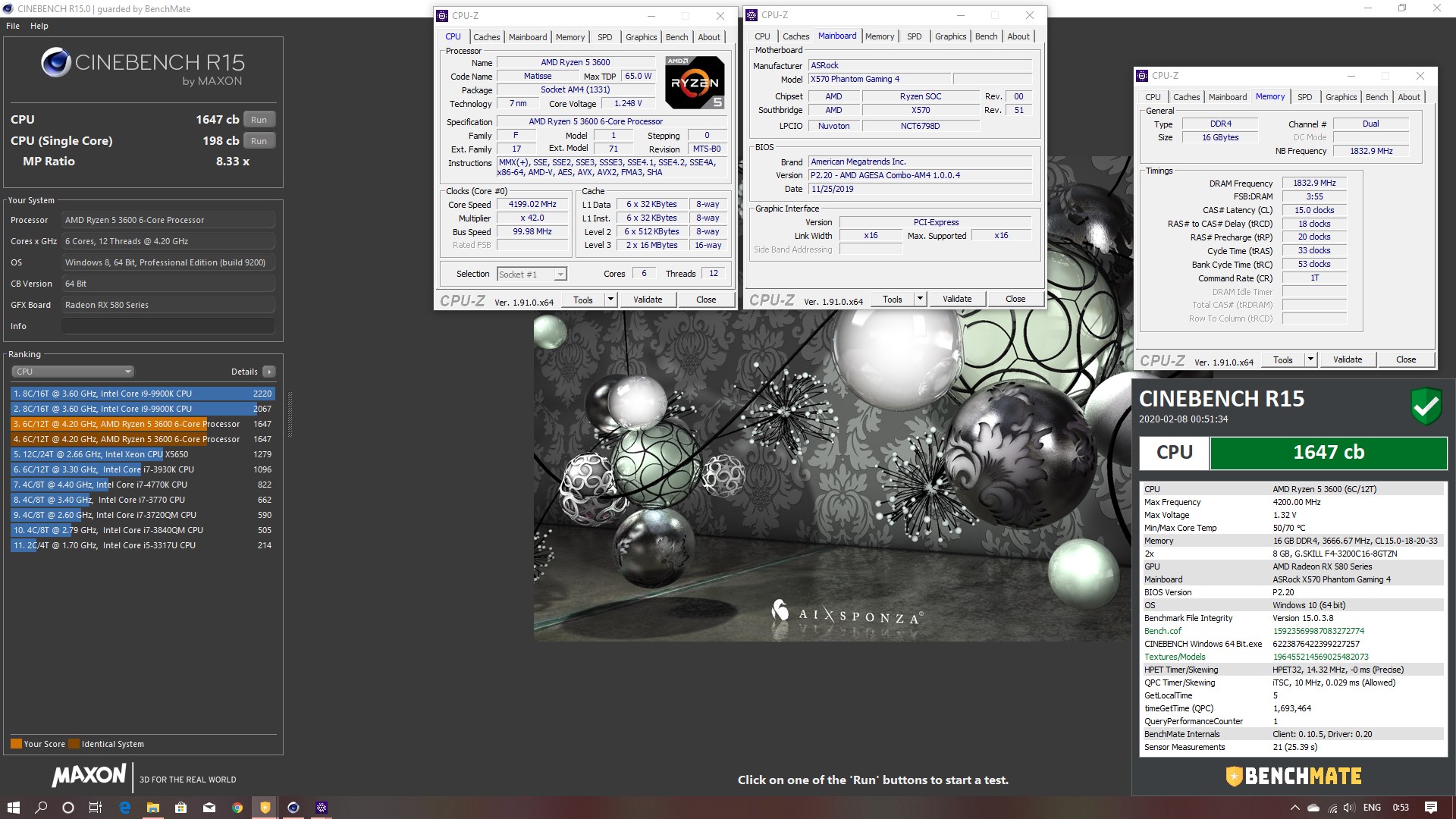Open Memory tab in Mainboard CPU-Z window
Screen dimensions: 1456x819
pos(880,36)
